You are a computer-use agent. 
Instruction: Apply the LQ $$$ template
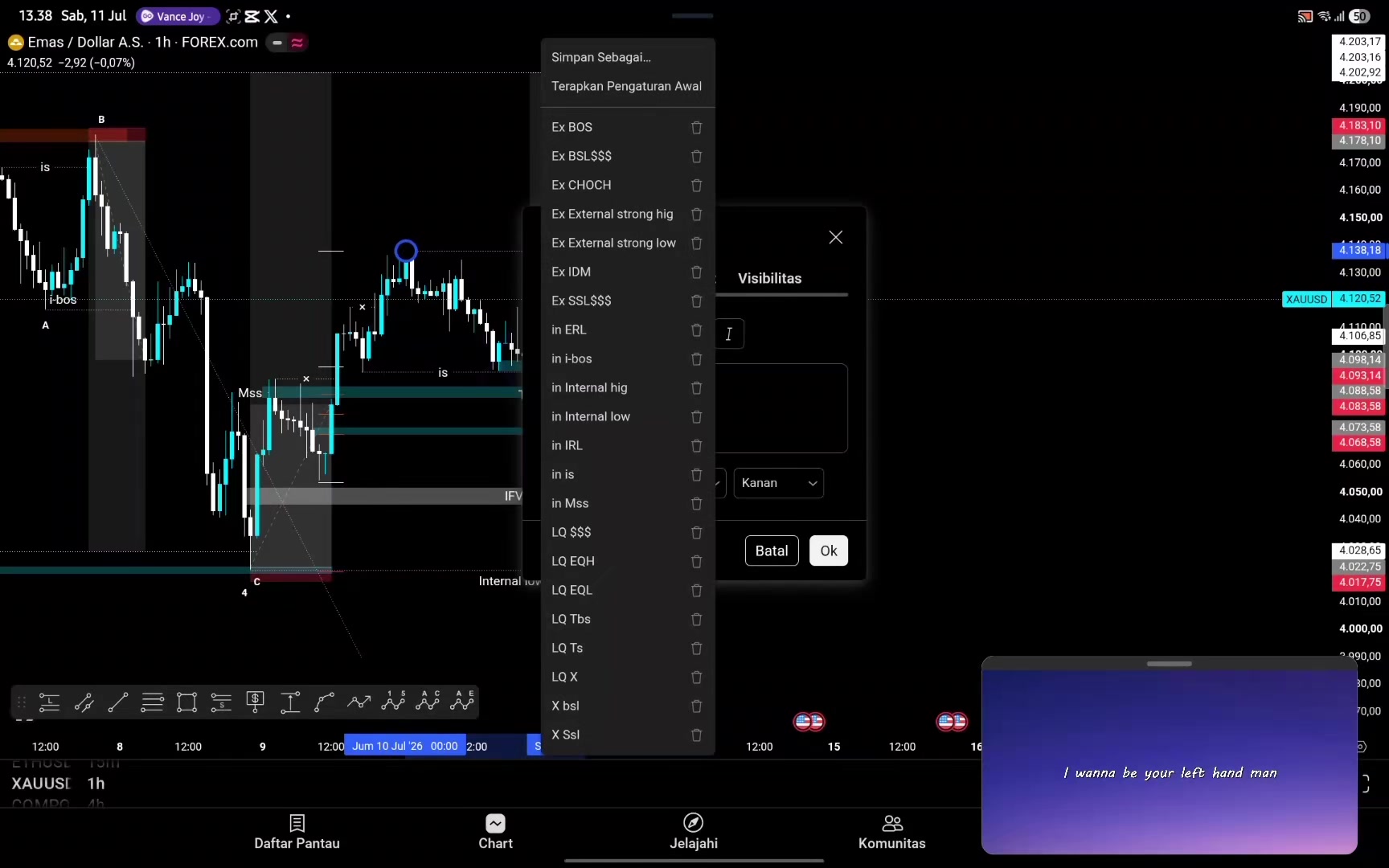pyautogui.click(x=572, y=532)
